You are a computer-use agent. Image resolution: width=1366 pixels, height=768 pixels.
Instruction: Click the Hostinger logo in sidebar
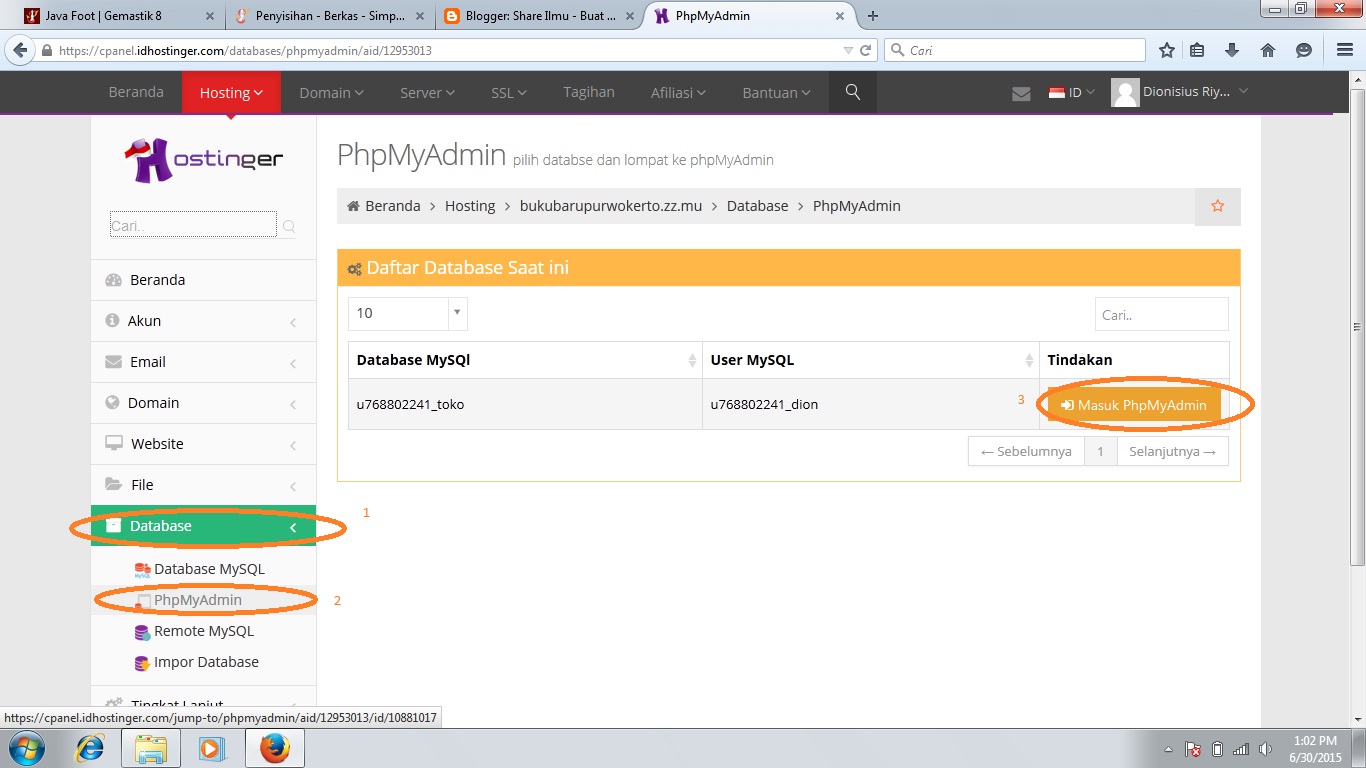(203, 160)
